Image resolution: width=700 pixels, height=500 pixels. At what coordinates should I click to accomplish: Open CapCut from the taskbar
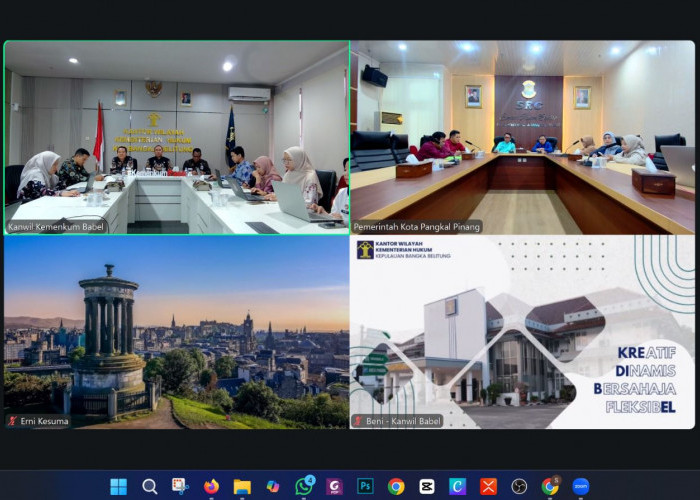(427, 486)
